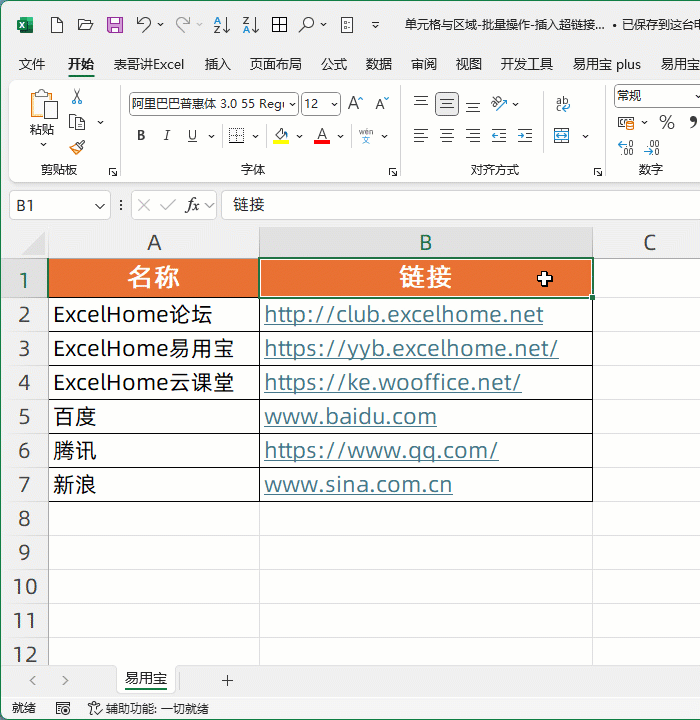700x720 pixels.
Task: Increase indent in alignment group
Action: pyautogui.click(x=525, y=136)
